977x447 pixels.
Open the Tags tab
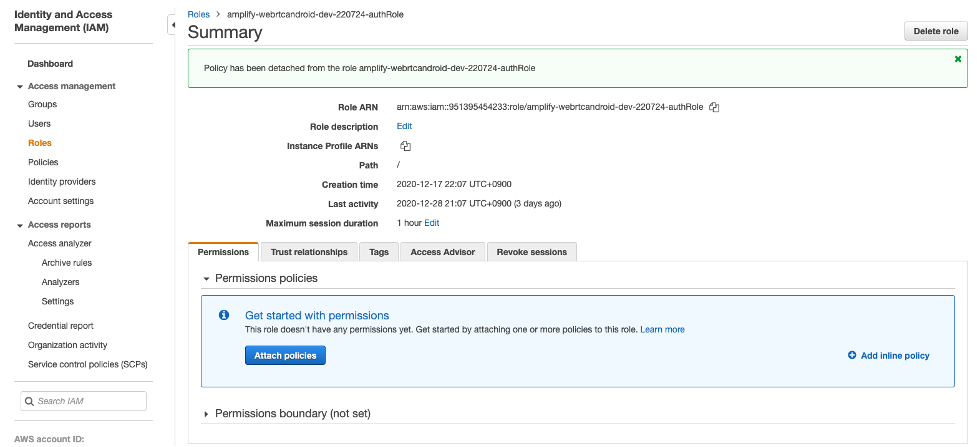379,252
